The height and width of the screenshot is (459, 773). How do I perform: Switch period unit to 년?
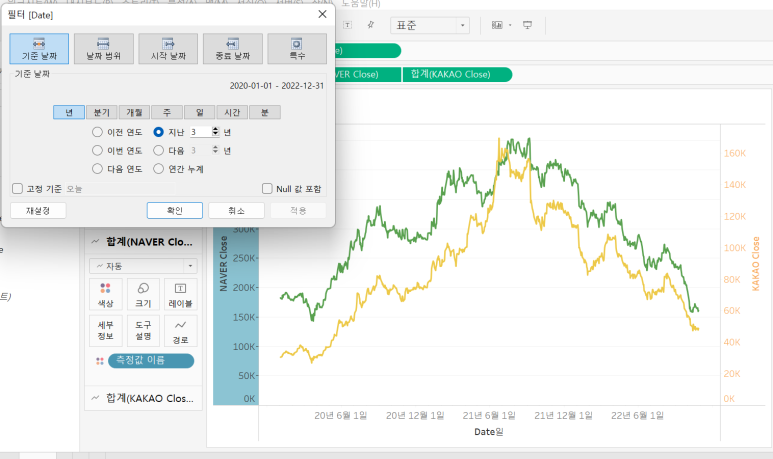click(69, 112)
